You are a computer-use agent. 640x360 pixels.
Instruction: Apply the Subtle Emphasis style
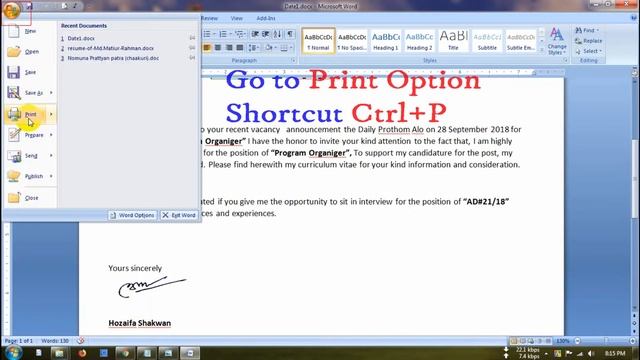click(521, 41)
